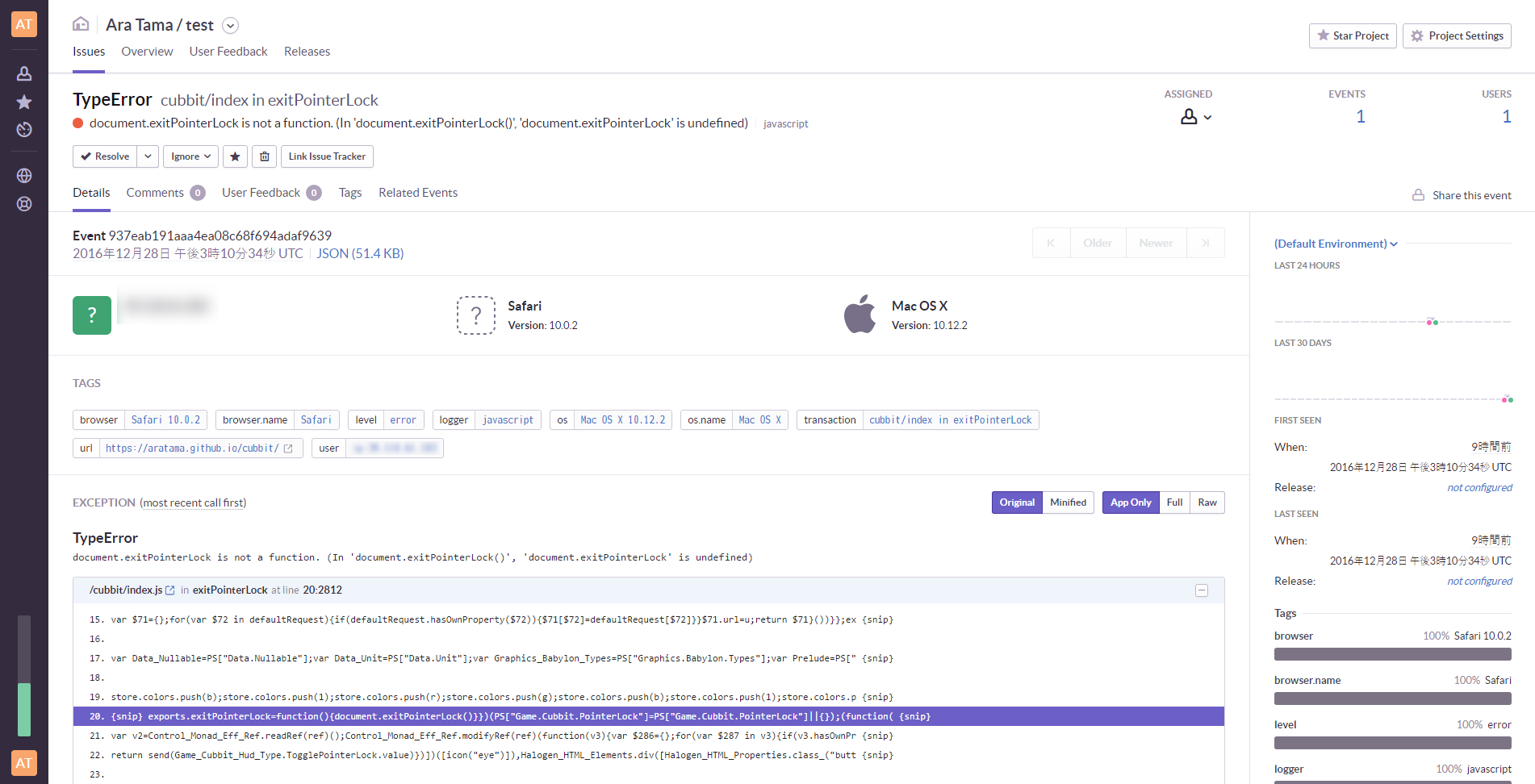
Task: Click Link Issue Tracker
Action: pos(327,156)
